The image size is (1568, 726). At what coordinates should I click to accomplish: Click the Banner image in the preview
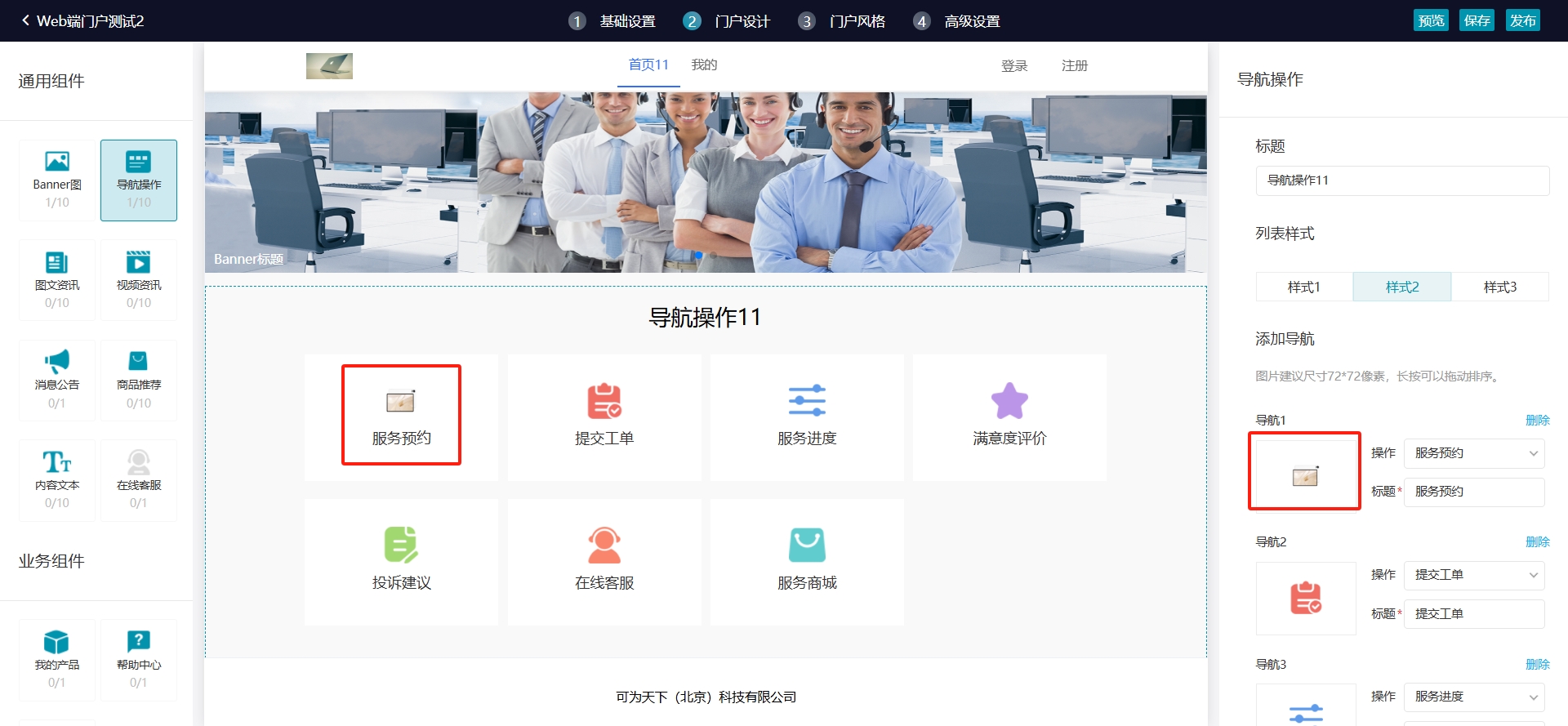pos(706,182)
